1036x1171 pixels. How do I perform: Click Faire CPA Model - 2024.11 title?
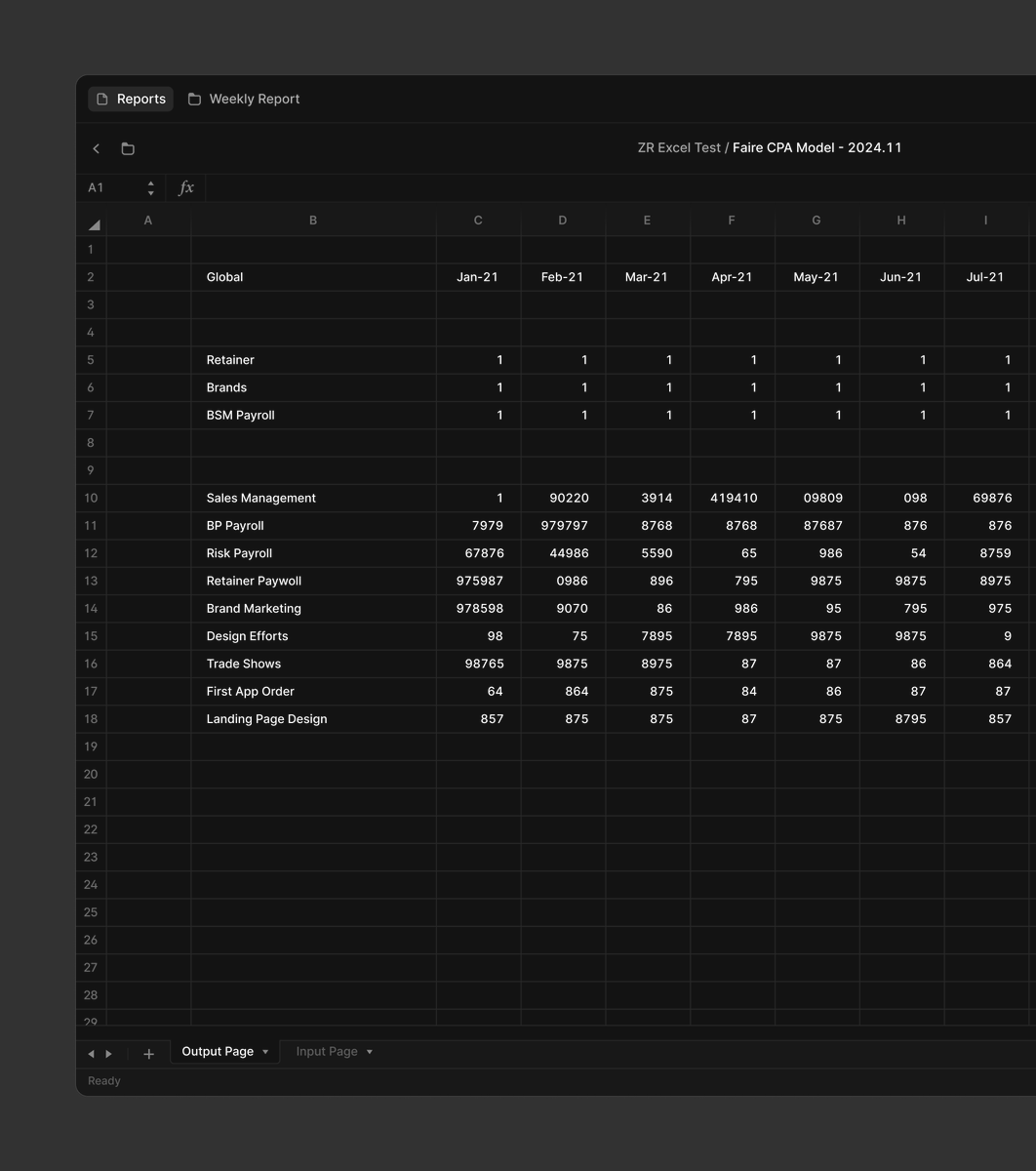click(817, 147)
